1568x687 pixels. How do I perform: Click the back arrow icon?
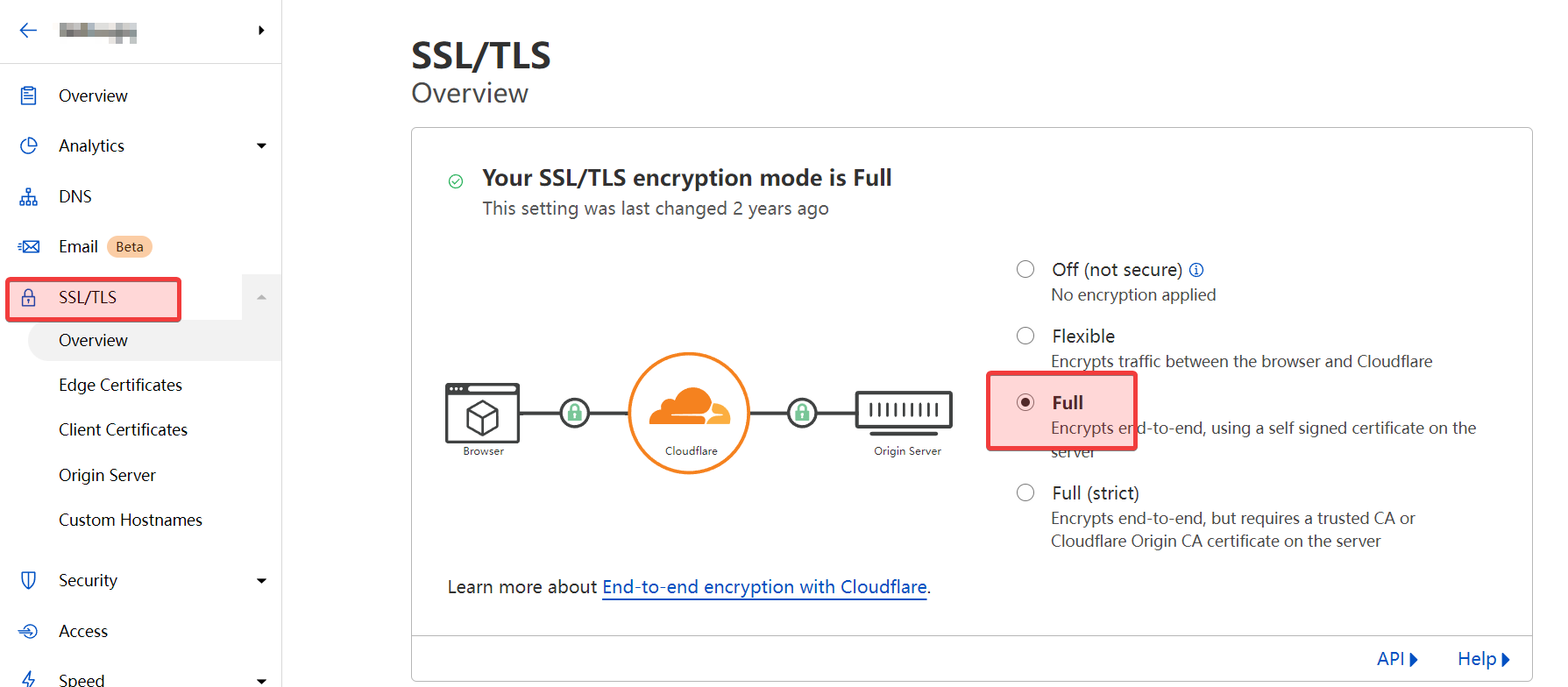28,31
